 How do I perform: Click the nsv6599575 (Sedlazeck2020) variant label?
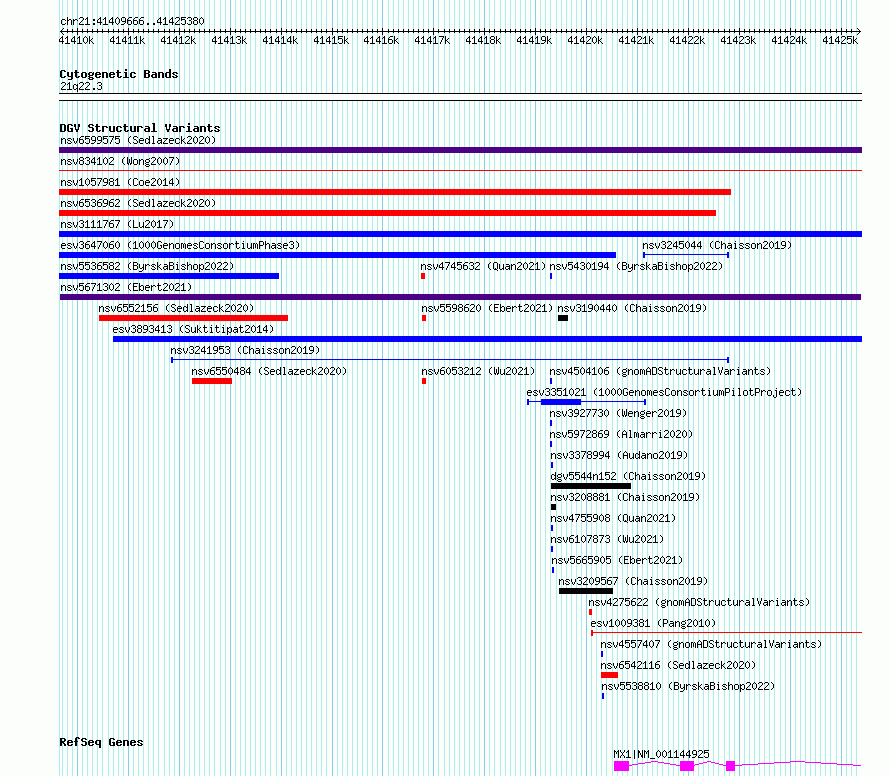pyautogui.click(x=138, y=140)
